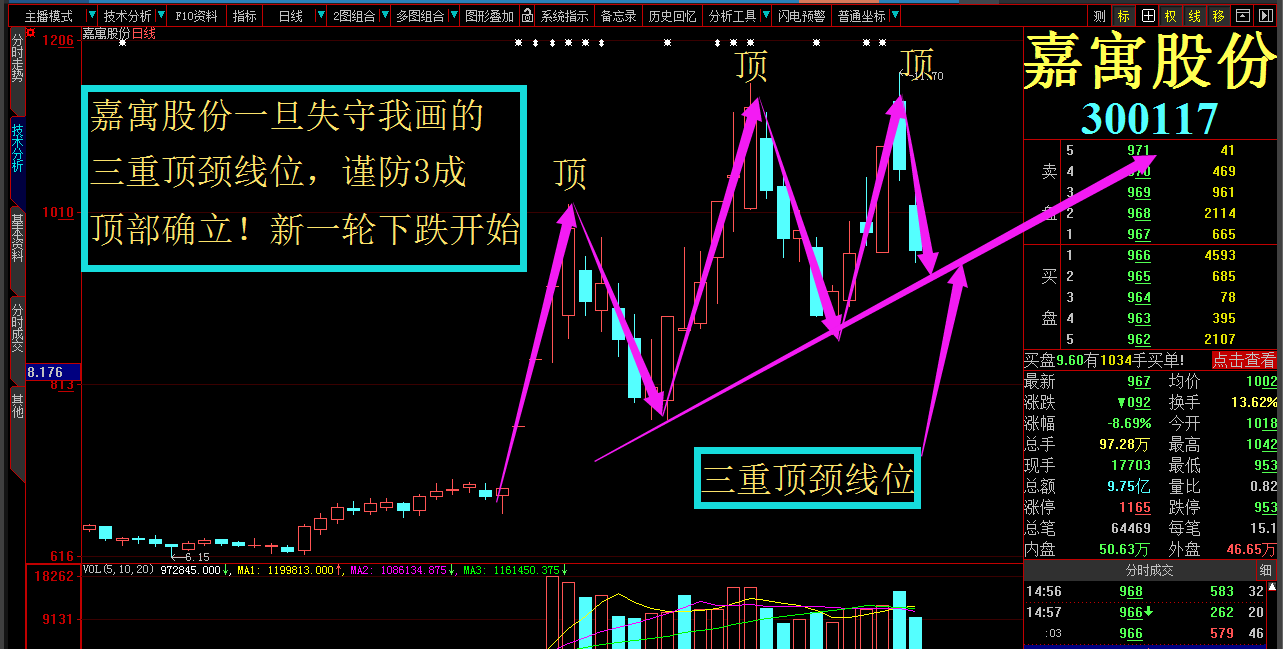Click sell level 5 price 971
1283x649 pixels.
(1138, 150)
